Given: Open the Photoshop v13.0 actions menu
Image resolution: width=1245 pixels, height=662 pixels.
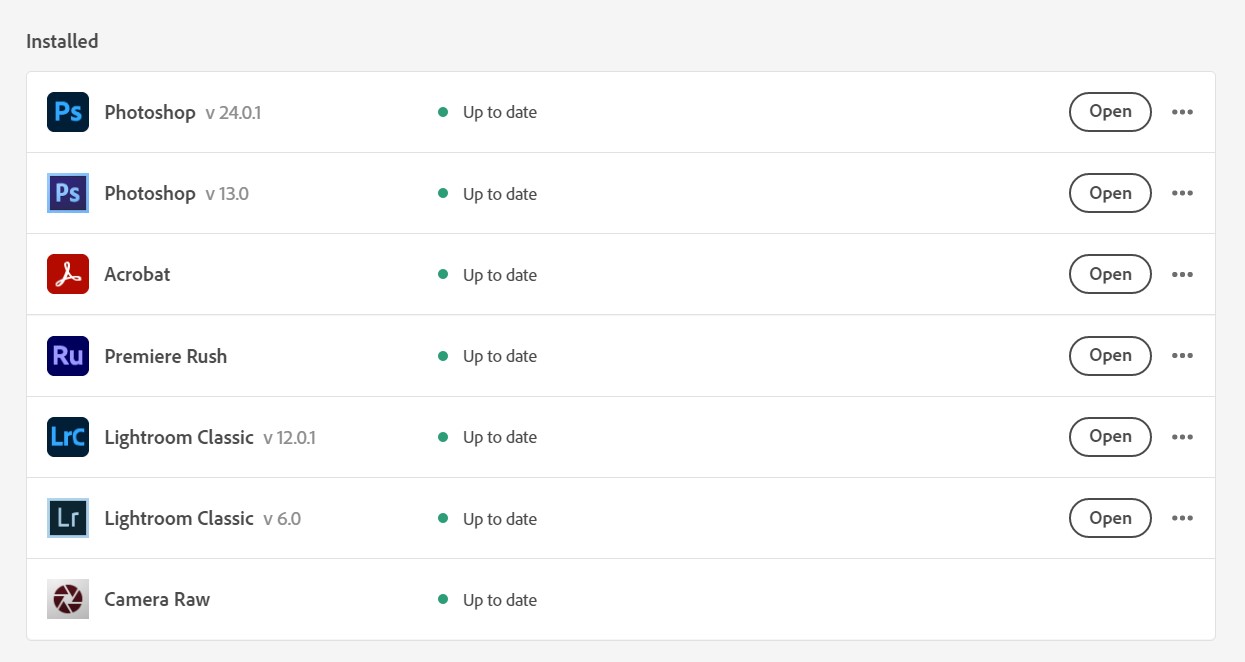Looking at the screenshot, I should pos(1183,193).
